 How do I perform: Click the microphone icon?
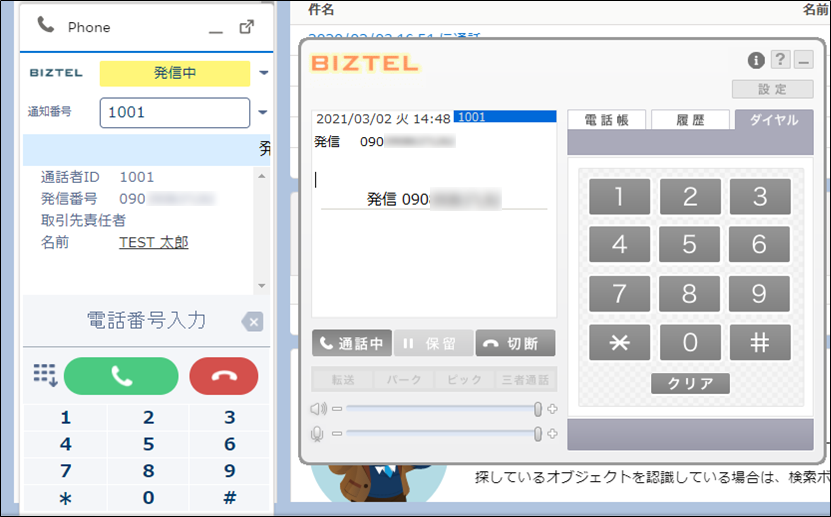coord(317,434)
